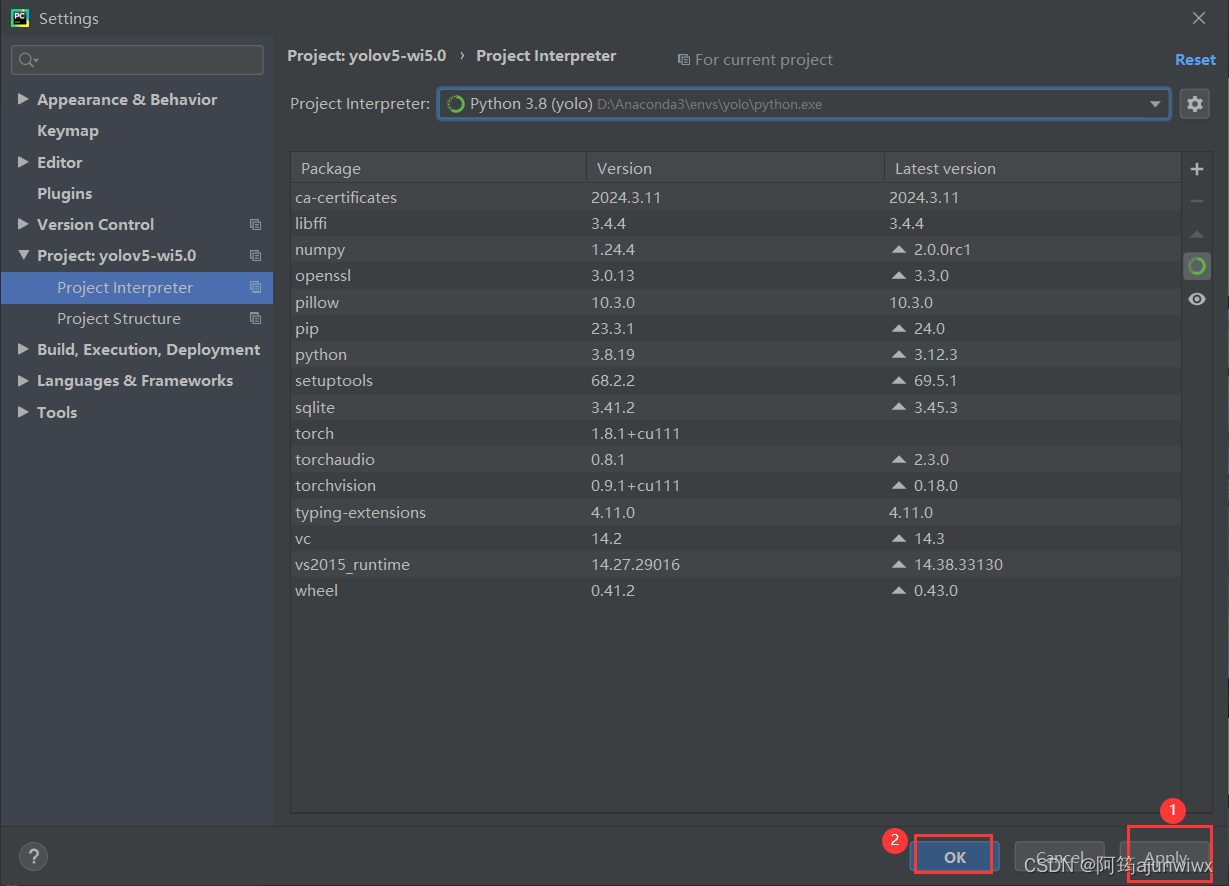Select the python package row
Viewport: 1229px width, 886px height.
point(736,355)
